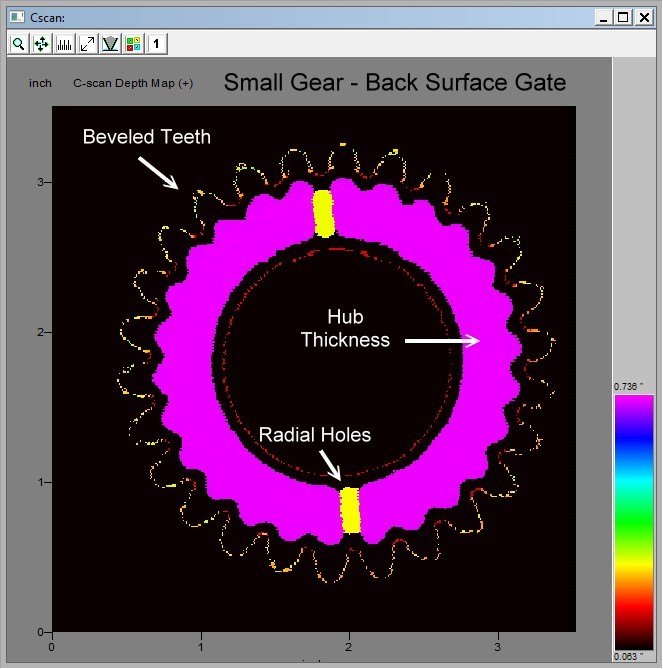
Task: Maximize the Cscan window
Action: coord(623,18)
